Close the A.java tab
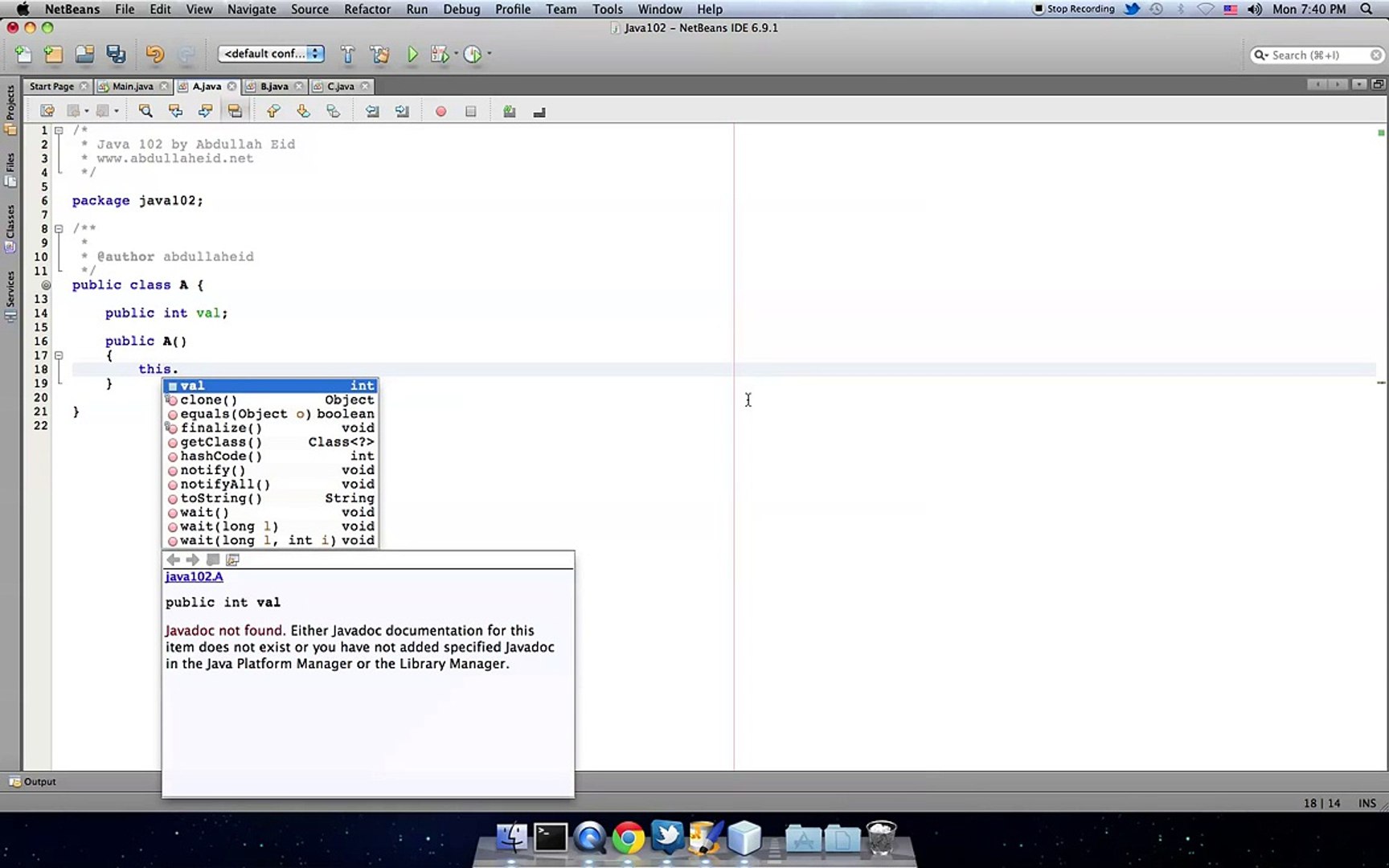Image resolution: width=1389 pixels, height=868 pixels. 232,86
